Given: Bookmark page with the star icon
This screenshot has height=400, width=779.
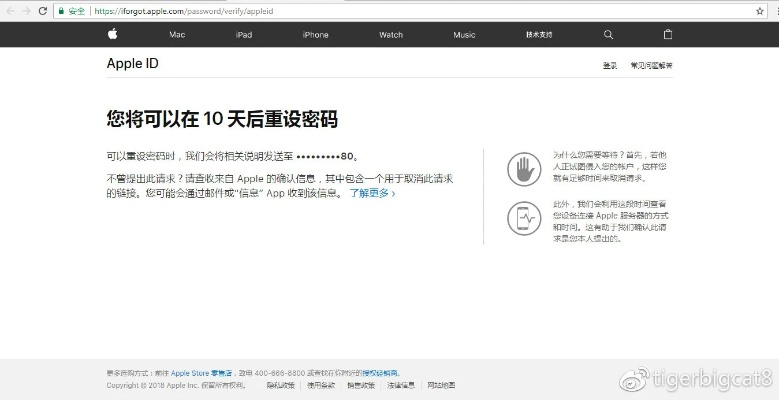Looking at the screenshot, I should [x=760, y=11].
